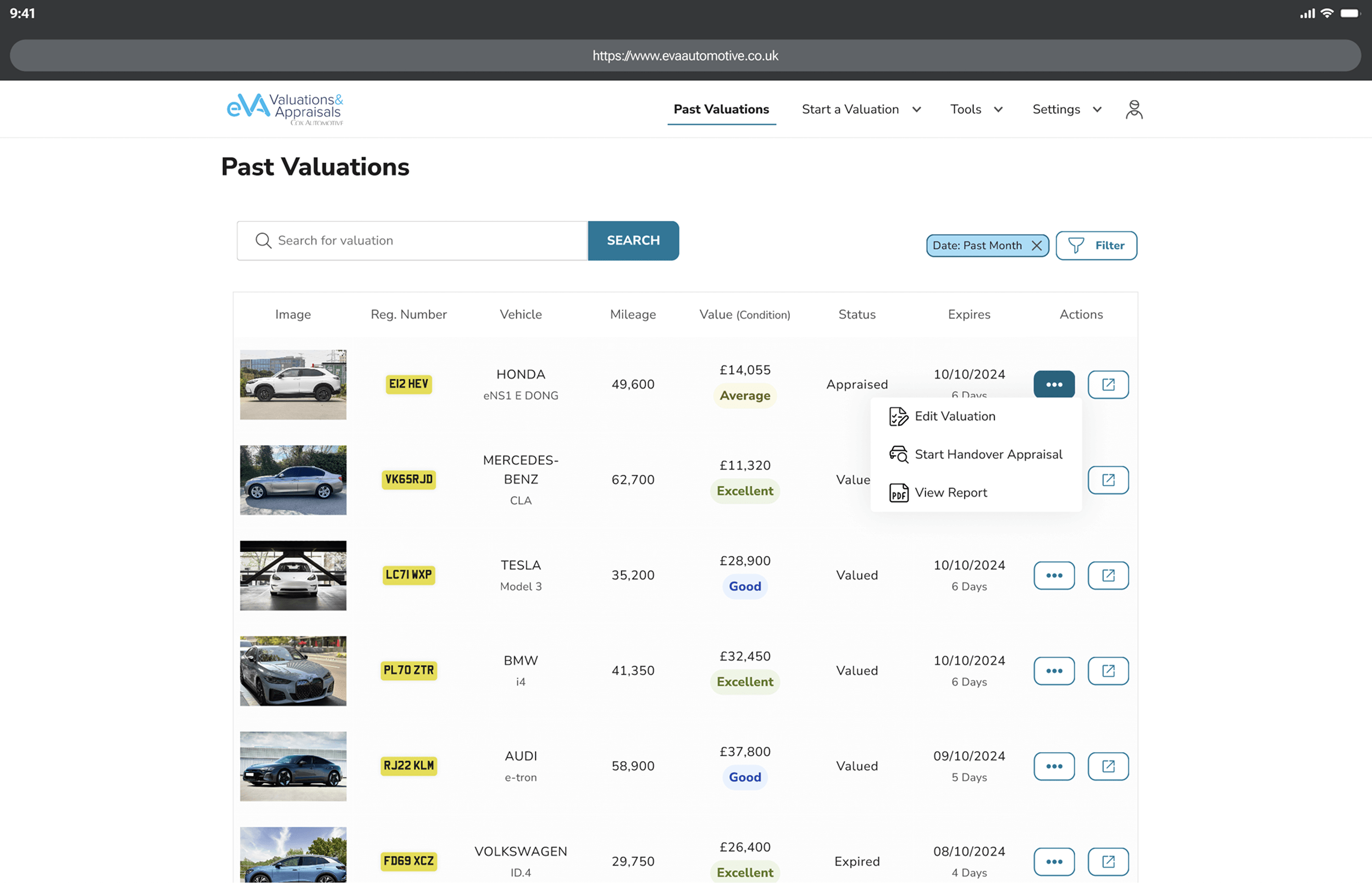Screen dimensions: 1372x883
Task: Open BMW PL70 ZTR in new window
Action: point(1108,671)
